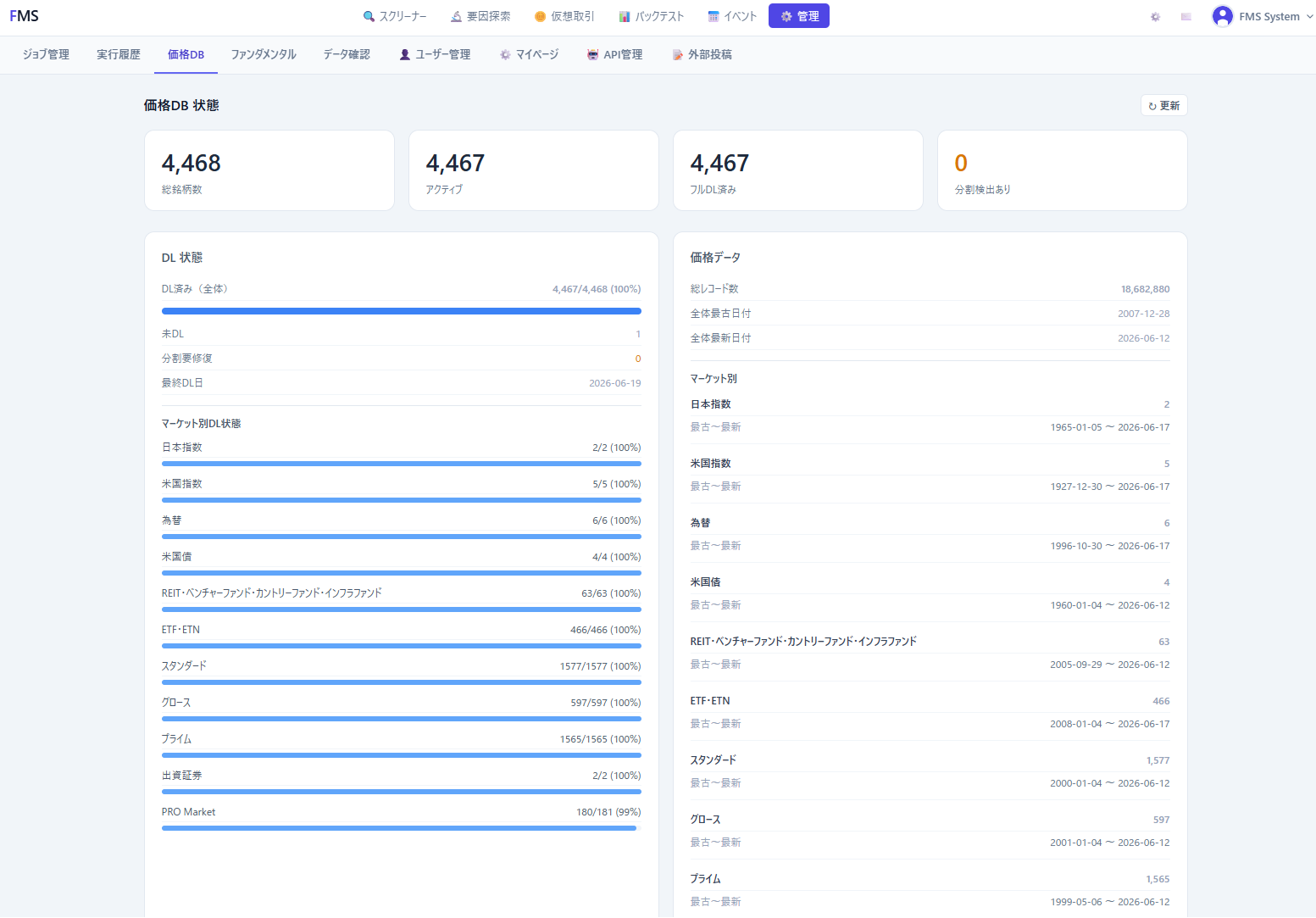1316x918 pixels.
Task: Click the 未DL row label
Action: (173, 334)
